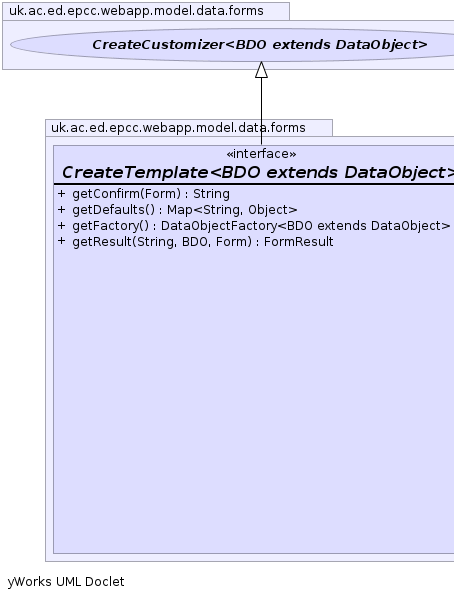Select the getFactory() method line
Viewport: 454px width, 599px height.
(x=254, y=226)
